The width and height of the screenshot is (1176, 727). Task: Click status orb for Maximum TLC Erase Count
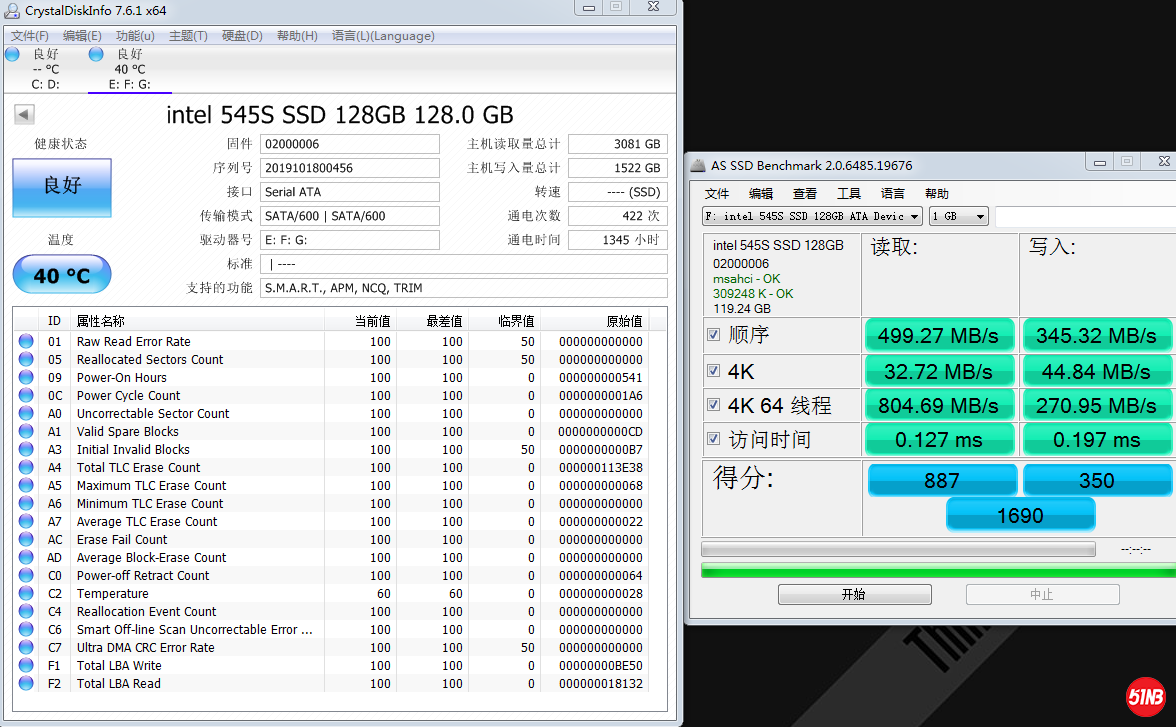26,485
